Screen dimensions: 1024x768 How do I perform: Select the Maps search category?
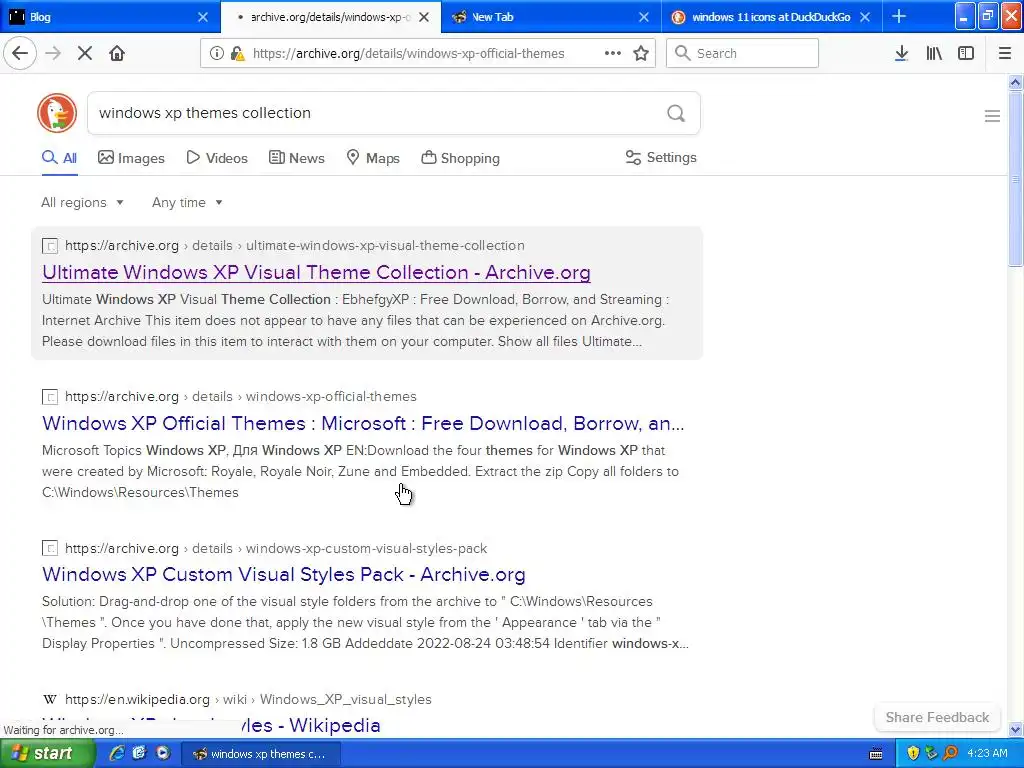point(373,158)
